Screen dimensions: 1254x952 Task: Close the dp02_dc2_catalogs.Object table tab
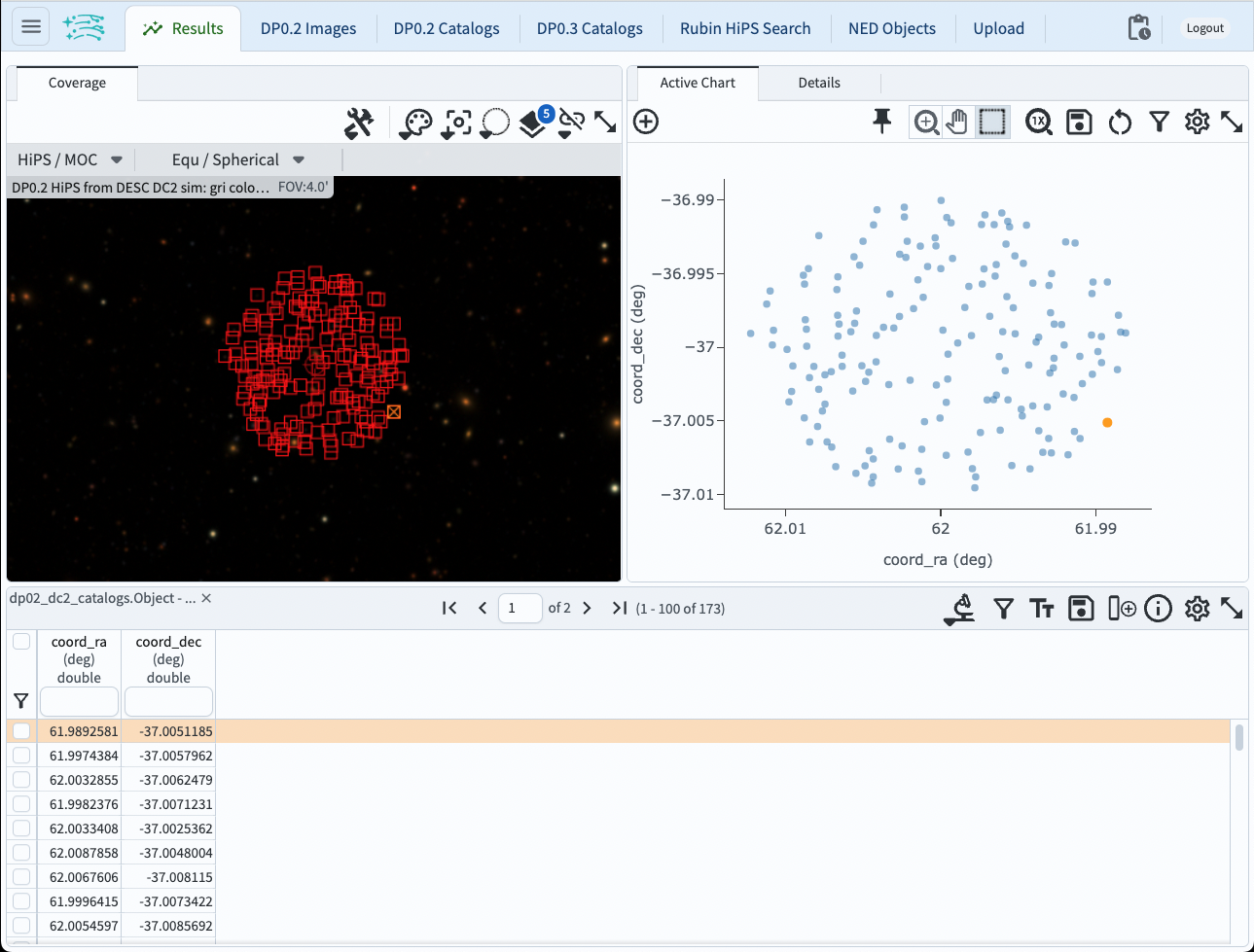point(206,598)
